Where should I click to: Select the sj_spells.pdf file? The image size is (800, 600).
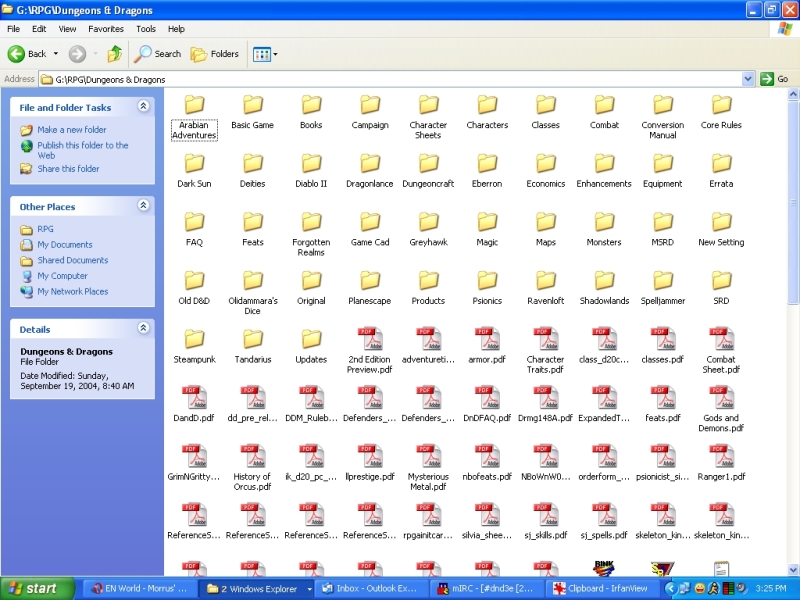[x=604, y=522]
